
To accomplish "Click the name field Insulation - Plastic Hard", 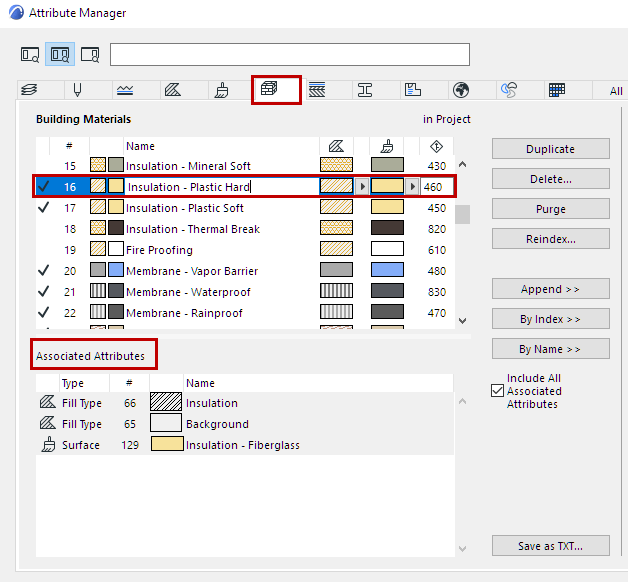I will [221, 187].
